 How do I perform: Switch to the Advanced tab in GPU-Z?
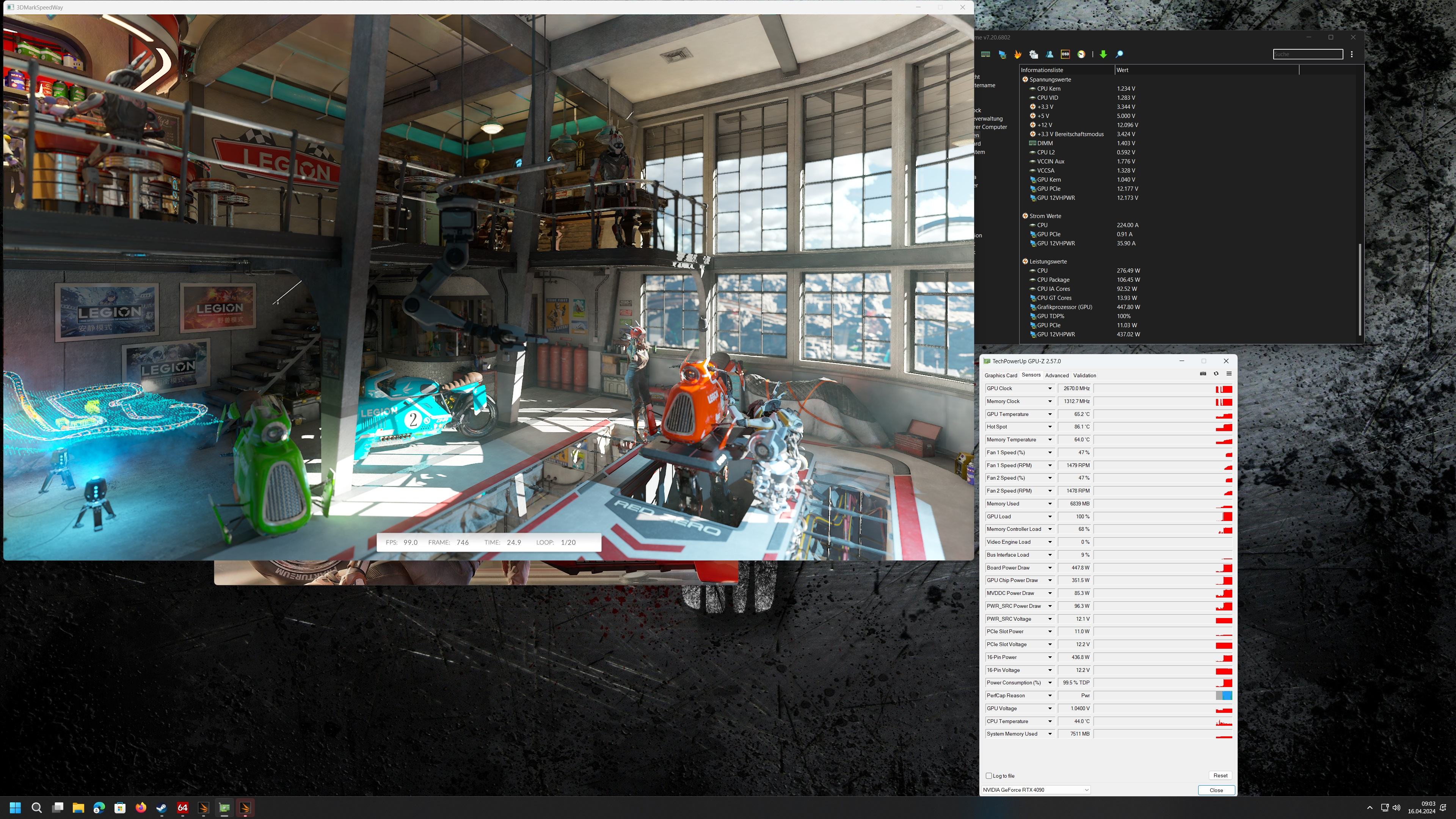coord(1056,375)
